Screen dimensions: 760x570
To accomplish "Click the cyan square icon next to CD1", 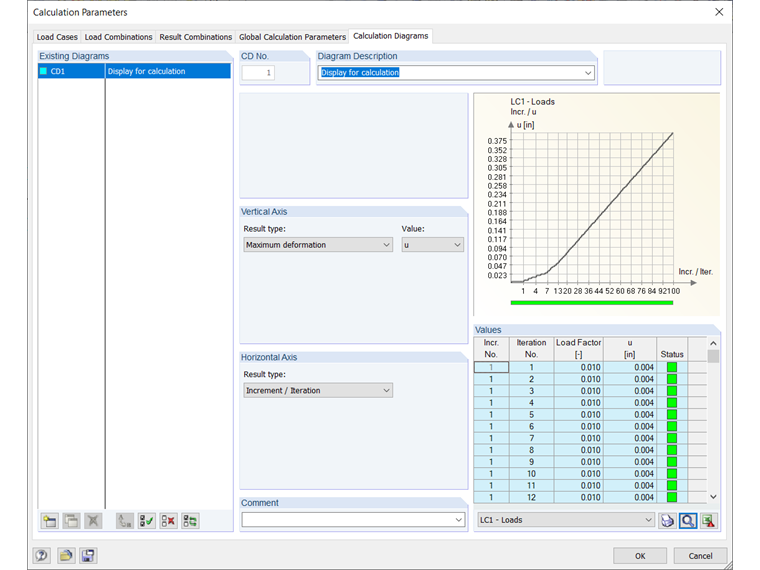I will tap(43, 71).
